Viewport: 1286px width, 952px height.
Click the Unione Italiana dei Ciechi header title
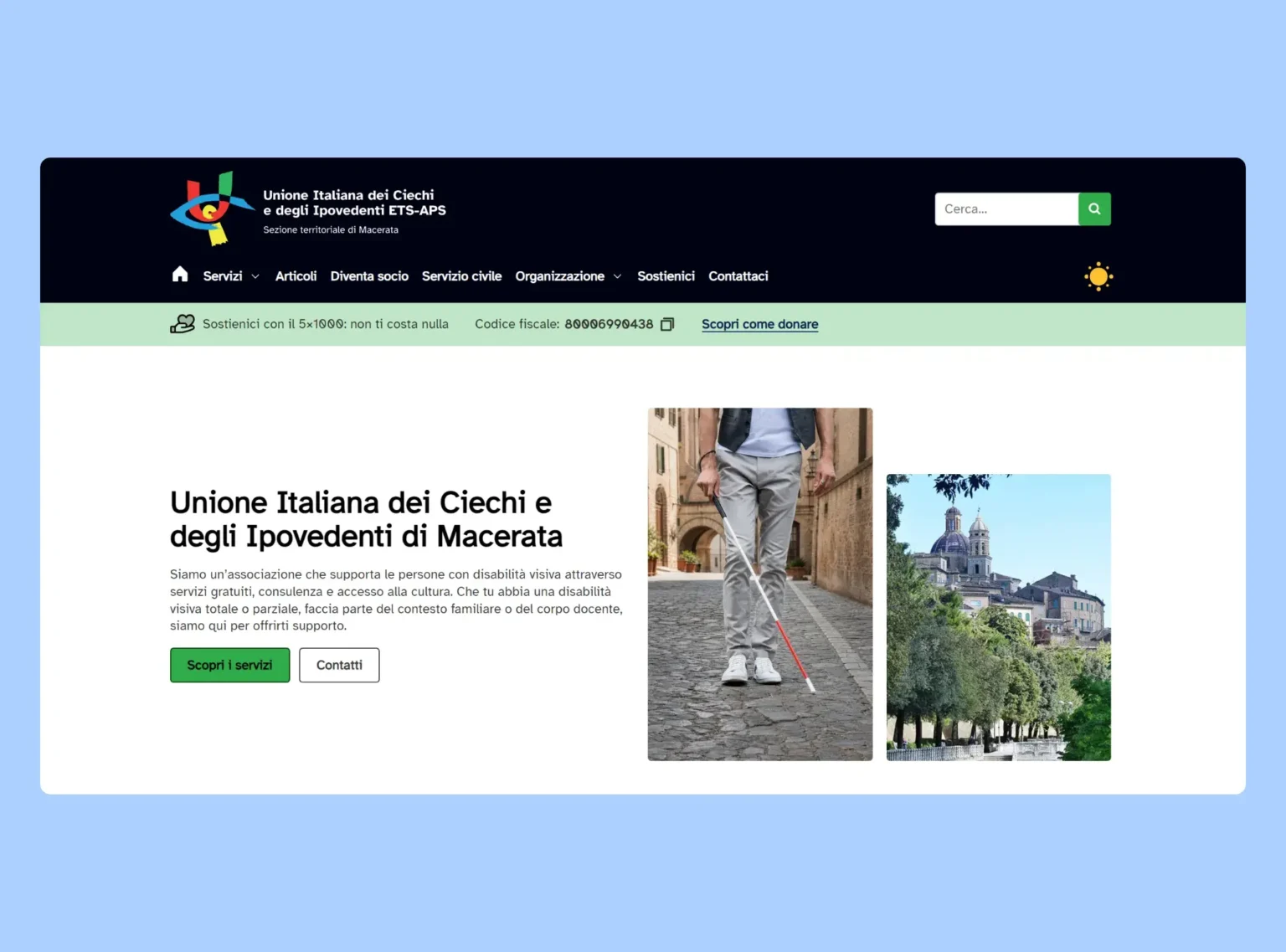click(x=354, y=203)
